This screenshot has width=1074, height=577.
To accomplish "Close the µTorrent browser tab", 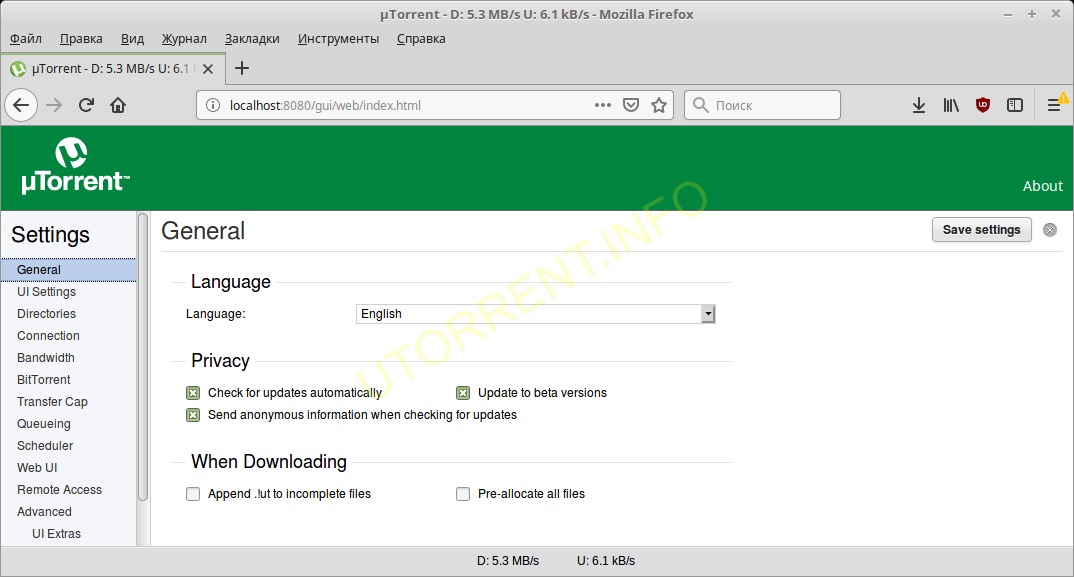I will pyautogui.click(x=208, y=69).
